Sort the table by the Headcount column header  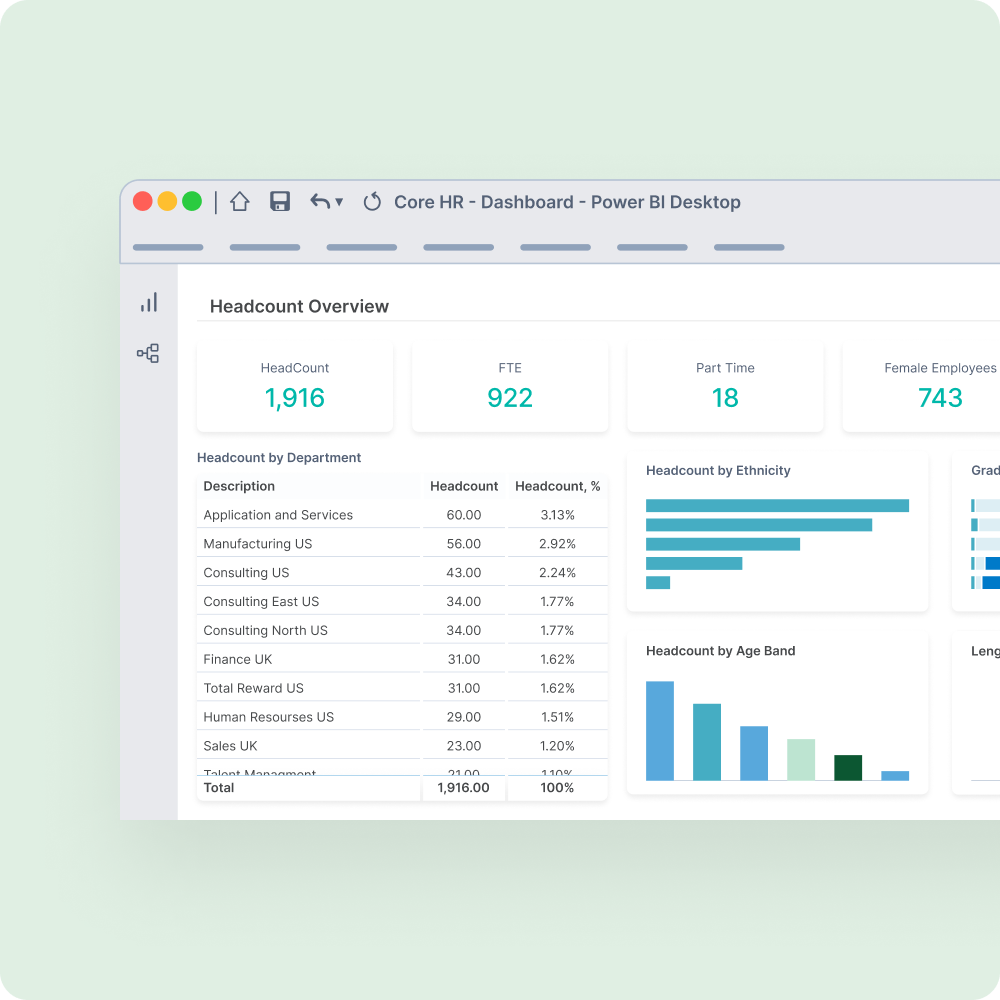[x=464, y=486]
